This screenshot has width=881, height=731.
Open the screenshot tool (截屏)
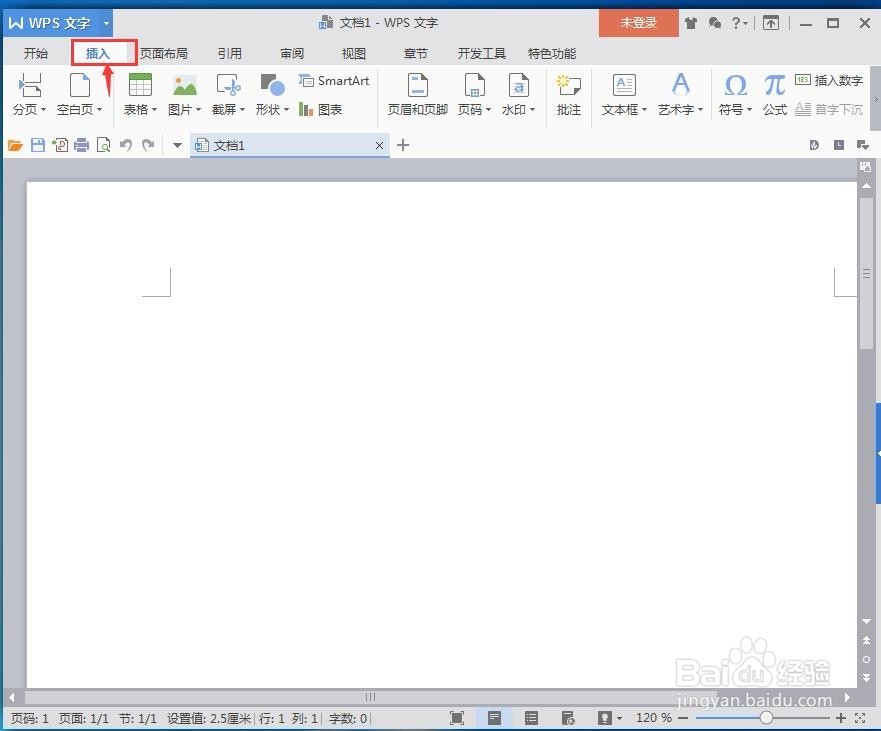pos(228,94)
